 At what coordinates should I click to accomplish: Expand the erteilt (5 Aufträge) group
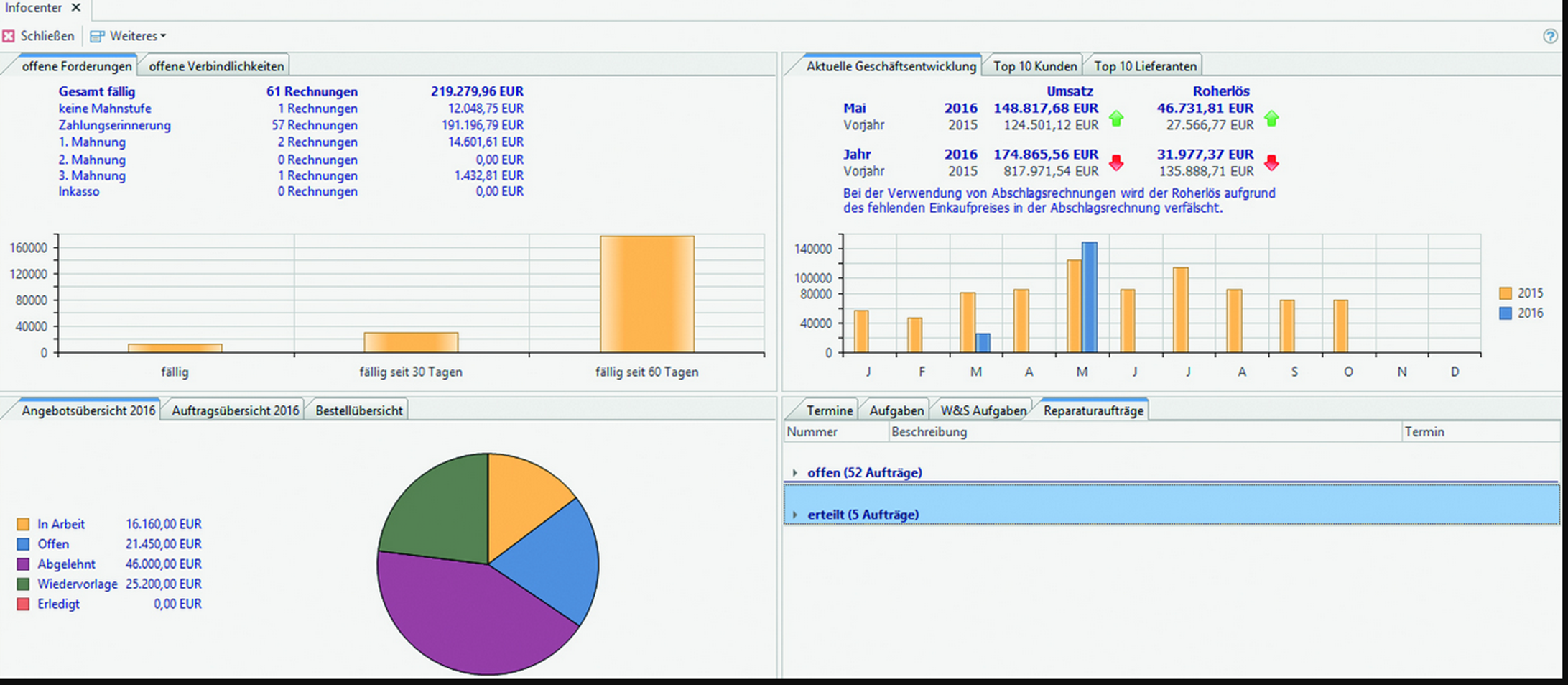point(794,515)
